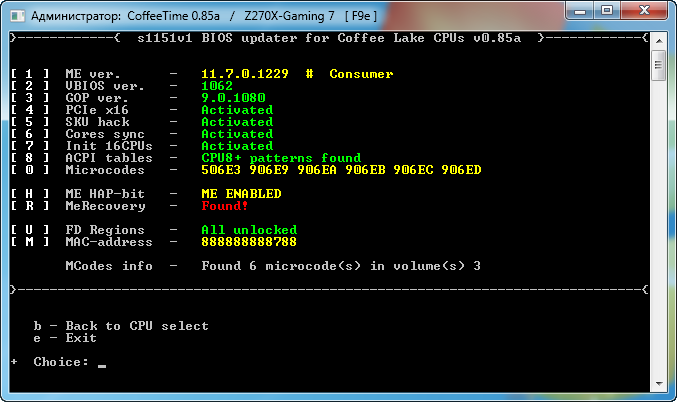
Task: Close the CoffeeTime window
Action: click(644, 11)
